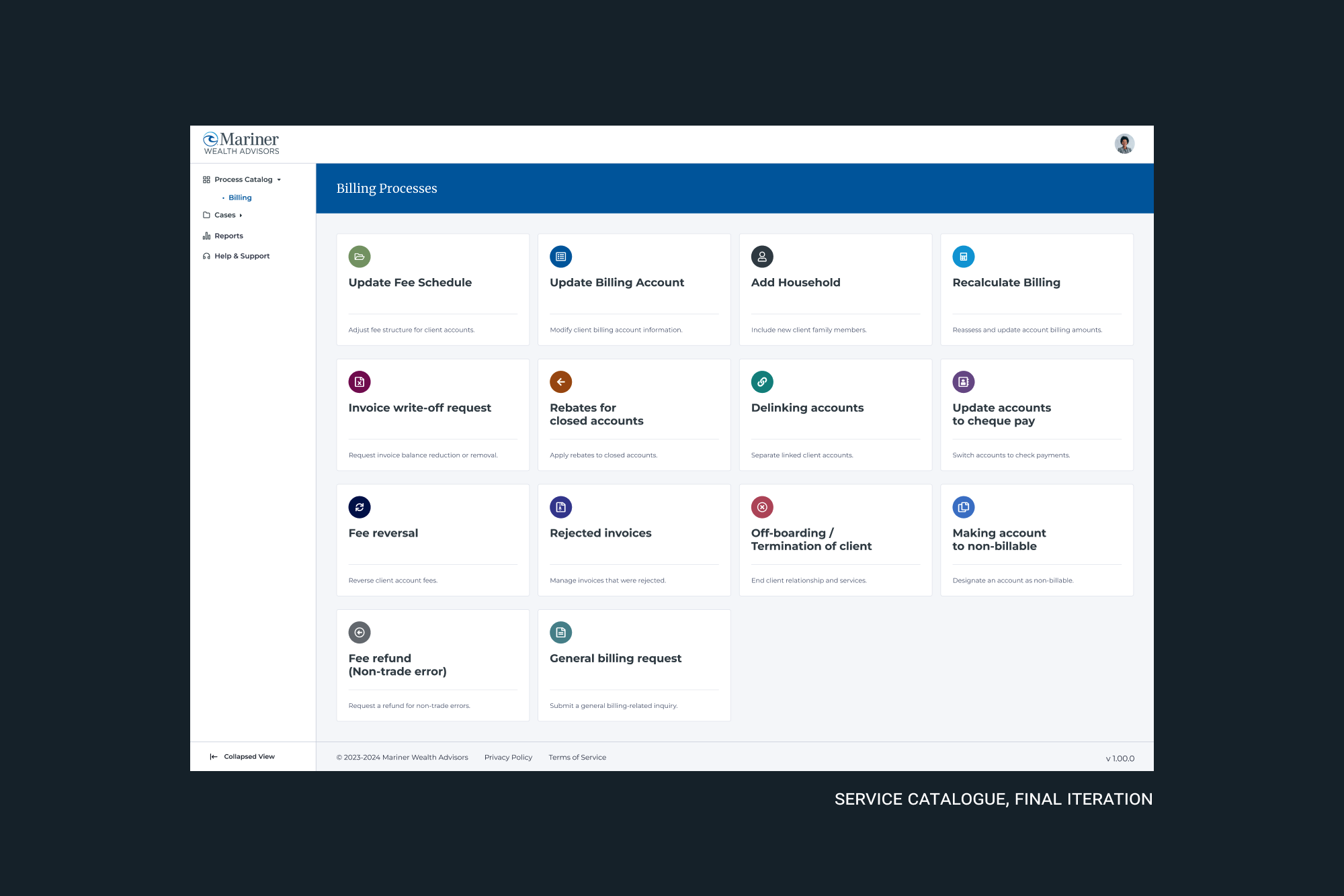Click the Update Billing Account list icon
Screen dimensions: 1344x896
tap(560, 257)
